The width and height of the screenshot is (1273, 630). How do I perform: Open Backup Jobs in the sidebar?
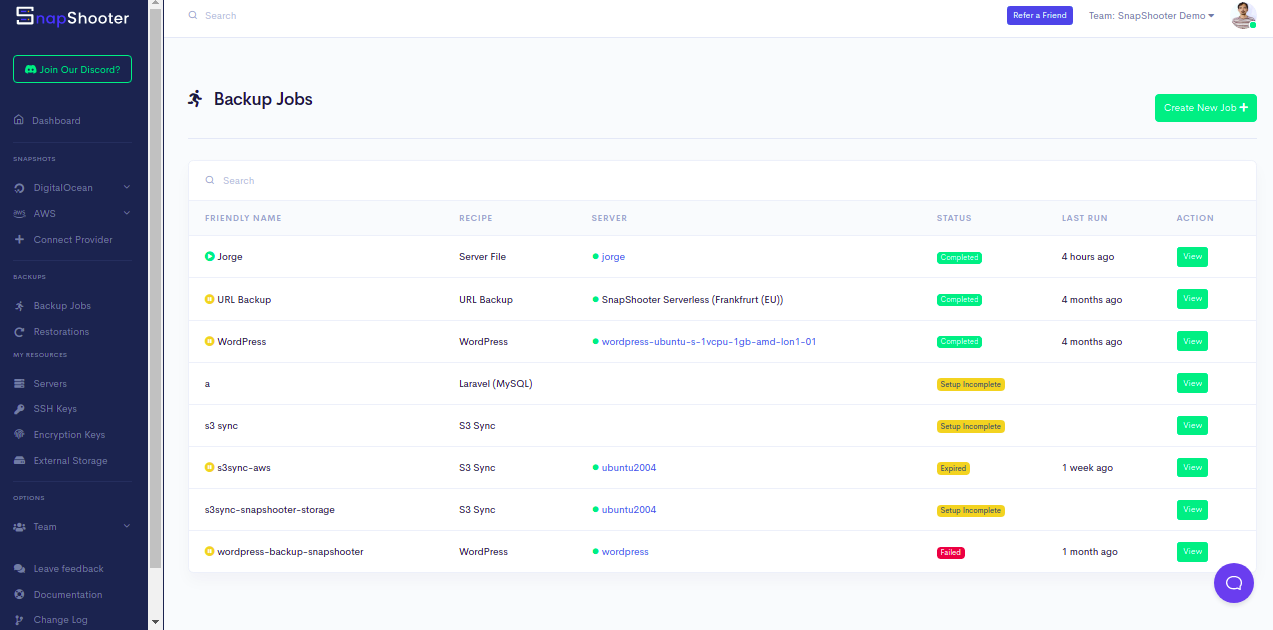point(62,306)
